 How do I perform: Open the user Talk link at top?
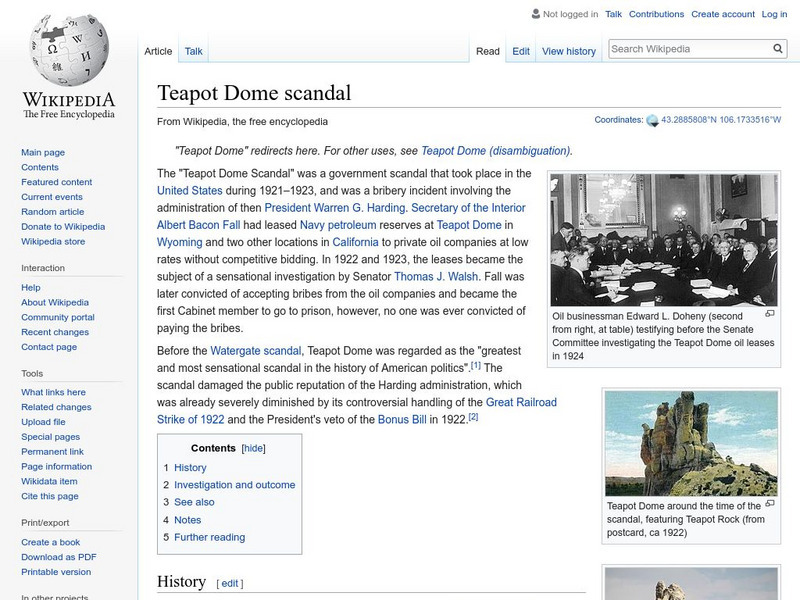(x=613, y=14)
